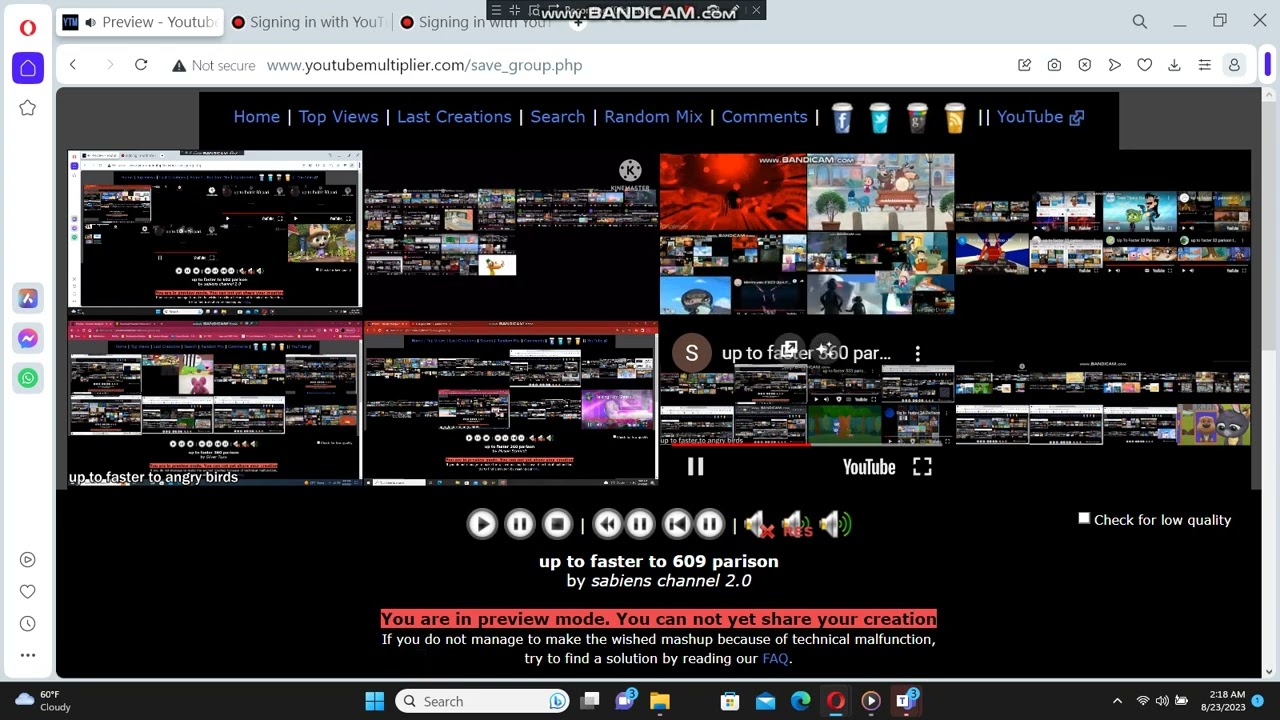
Task: Click the RES speaker volume reset icon
Action: pos(797,524)
